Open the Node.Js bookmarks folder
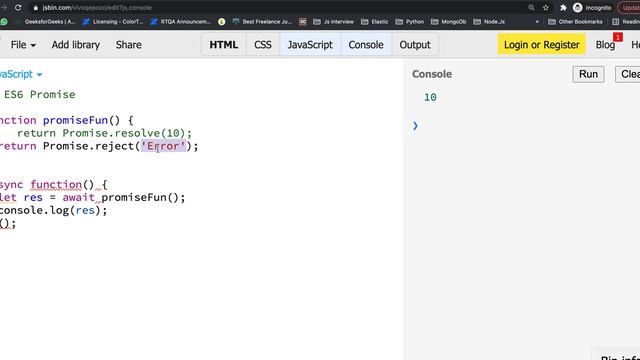The height and width of the screenshot is (360, 640). pos(489,22)
